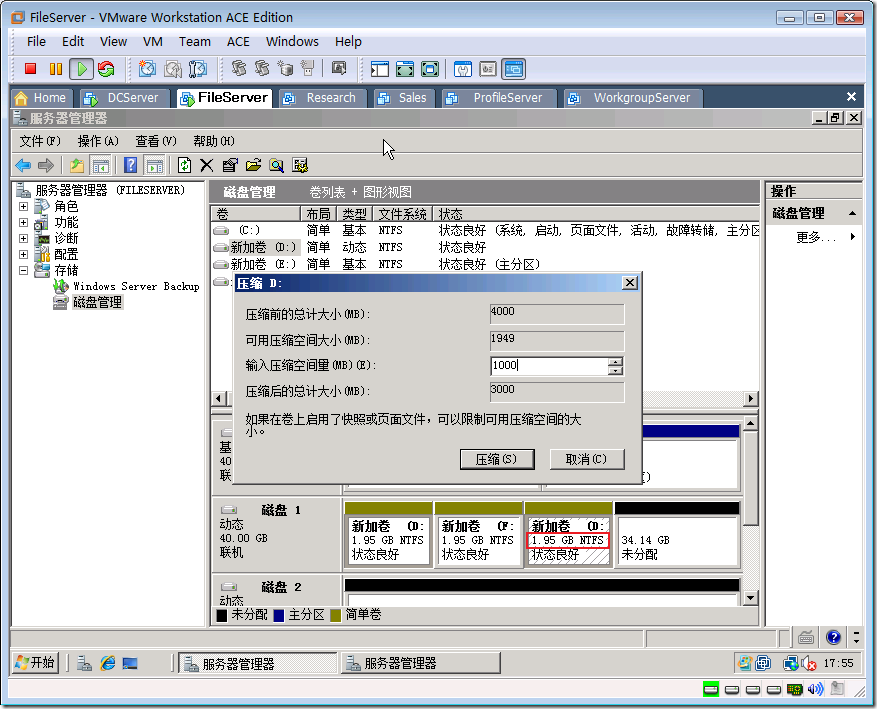
Task: Collapse the 存储 tree node
Action: (23, 270)
